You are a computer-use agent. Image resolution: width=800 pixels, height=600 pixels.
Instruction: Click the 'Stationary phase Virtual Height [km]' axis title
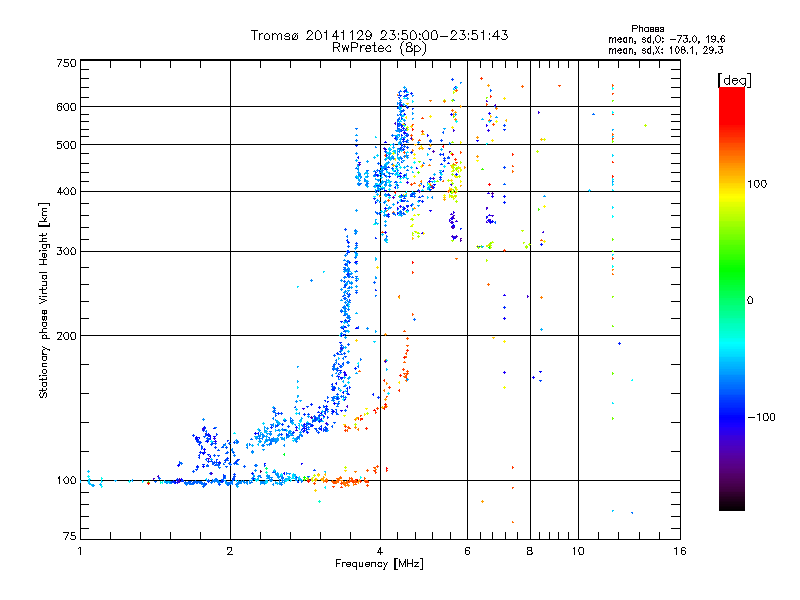[x=44, y=300]
